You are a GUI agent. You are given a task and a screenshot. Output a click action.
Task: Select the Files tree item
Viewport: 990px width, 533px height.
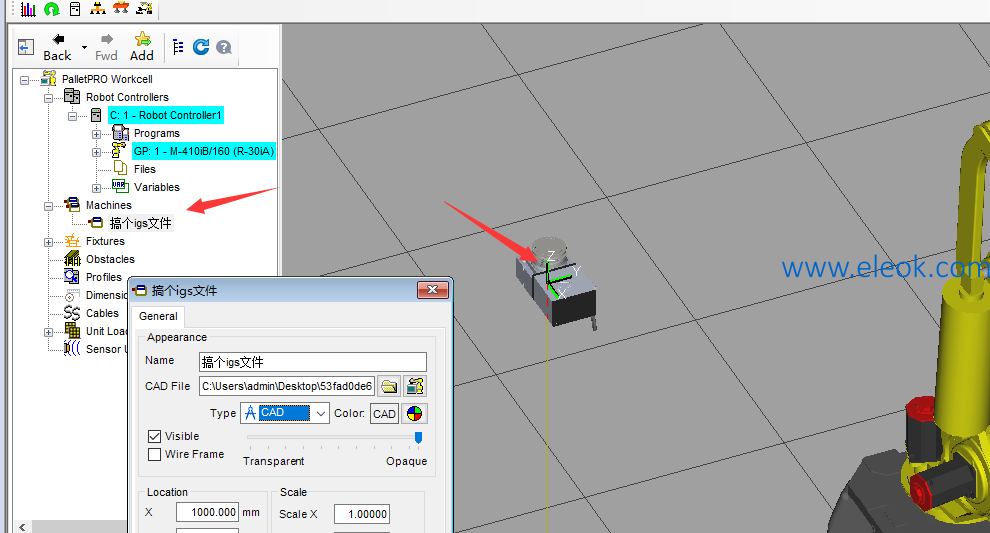[145, 169]
